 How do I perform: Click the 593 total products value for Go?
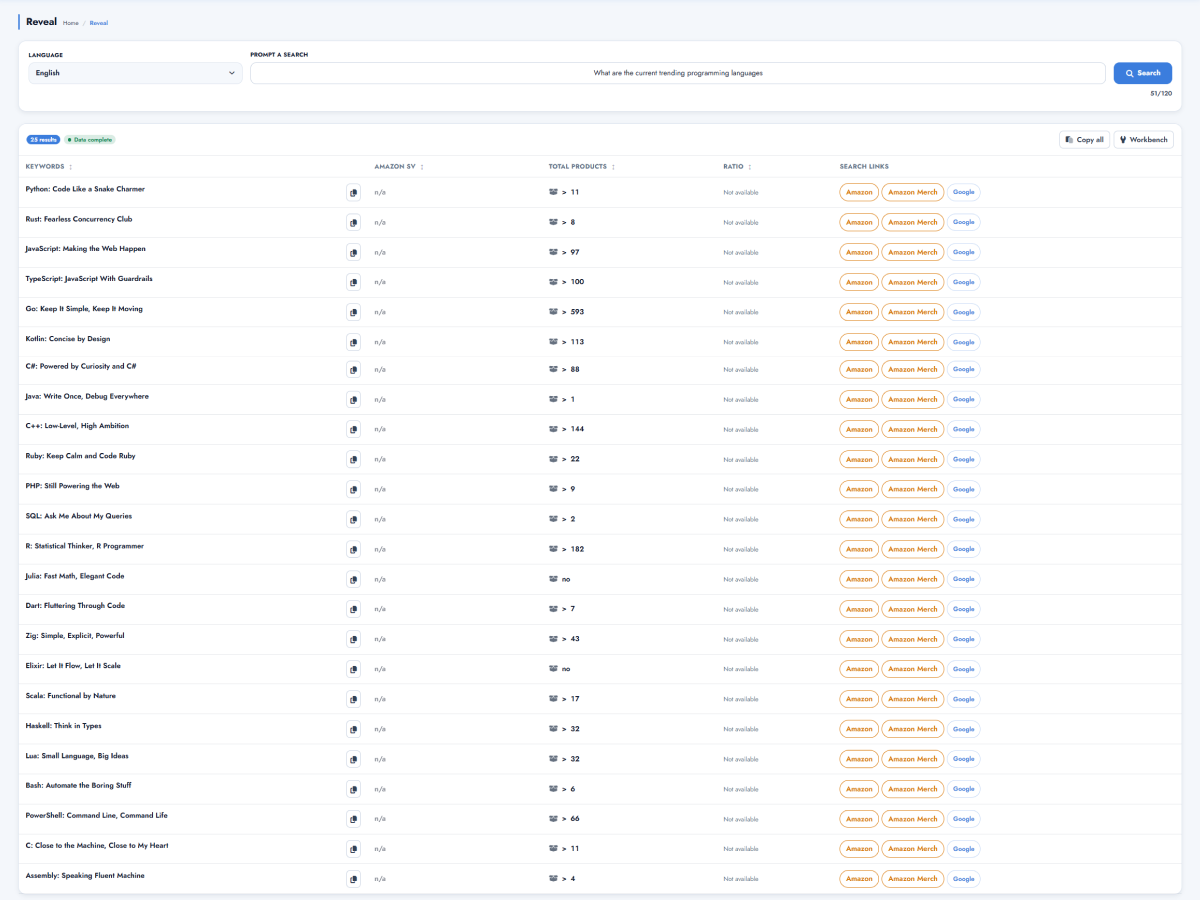pyautogui.click(x=577, y=312)
